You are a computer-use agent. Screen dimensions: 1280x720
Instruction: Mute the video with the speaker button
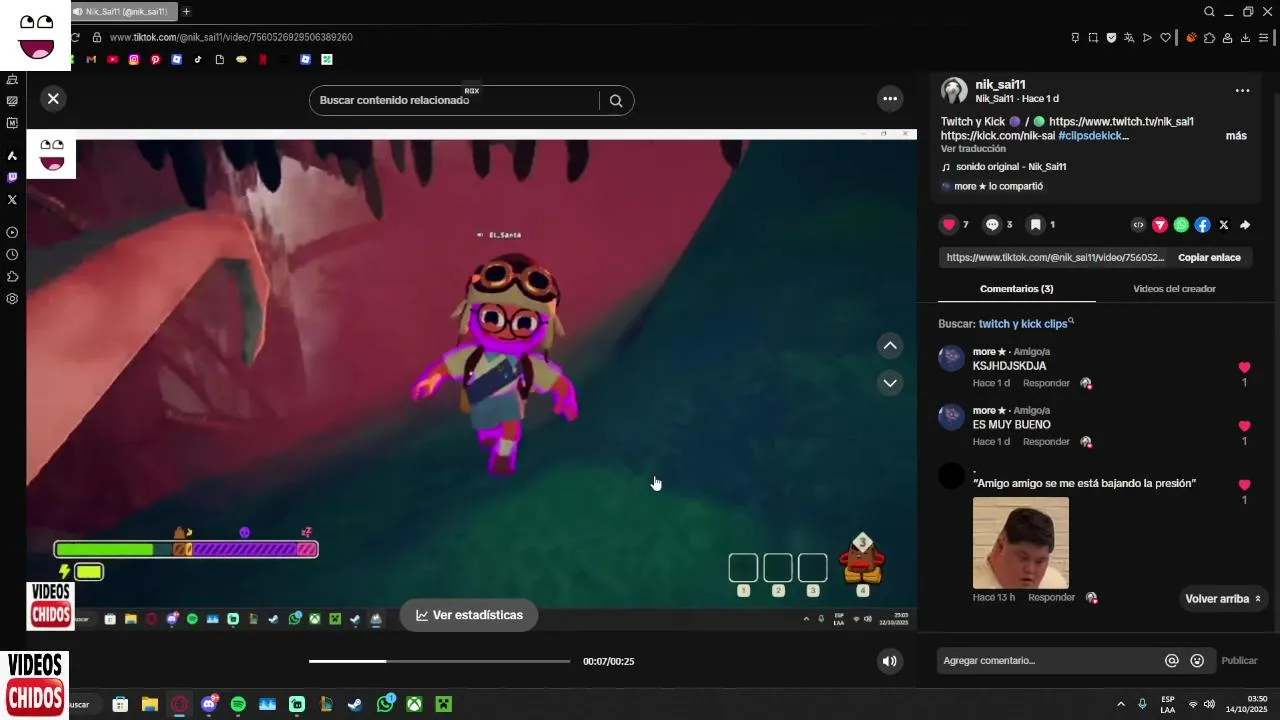[x=889, y=661]
